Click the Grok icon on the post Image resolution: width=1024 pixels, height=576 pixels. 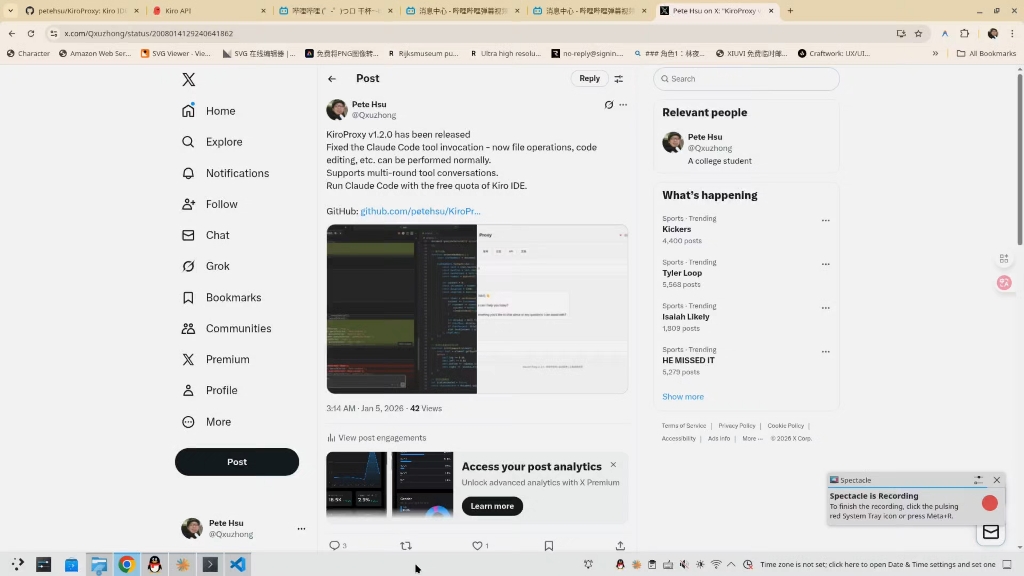pos(609,104)
